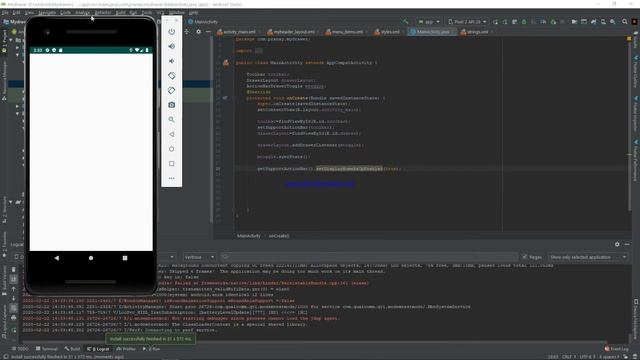Click the Search Everywhere magnifier in toolbar
This screenshot has width=640, height=360.
coord(625,22)
